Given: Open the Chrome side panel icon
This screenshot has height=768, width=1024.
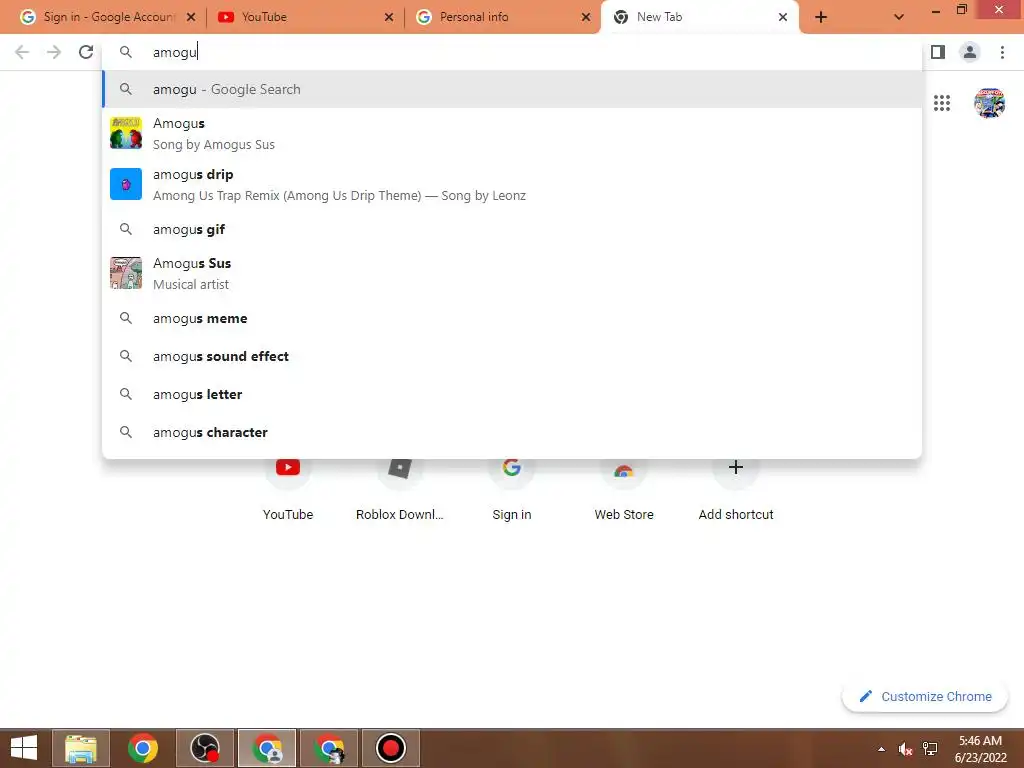Looking at the screenshot, I should click(938, 52).
